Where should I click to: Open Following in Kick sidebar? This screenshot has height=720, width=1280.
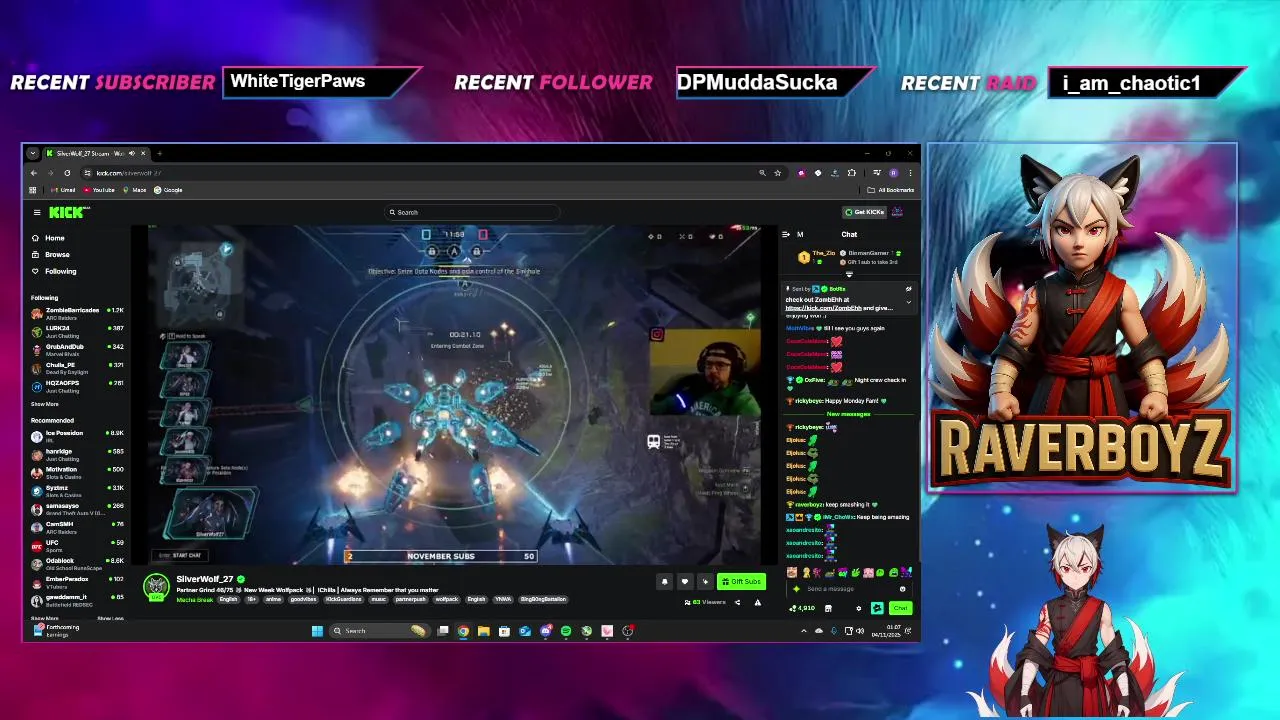point(54,271)
